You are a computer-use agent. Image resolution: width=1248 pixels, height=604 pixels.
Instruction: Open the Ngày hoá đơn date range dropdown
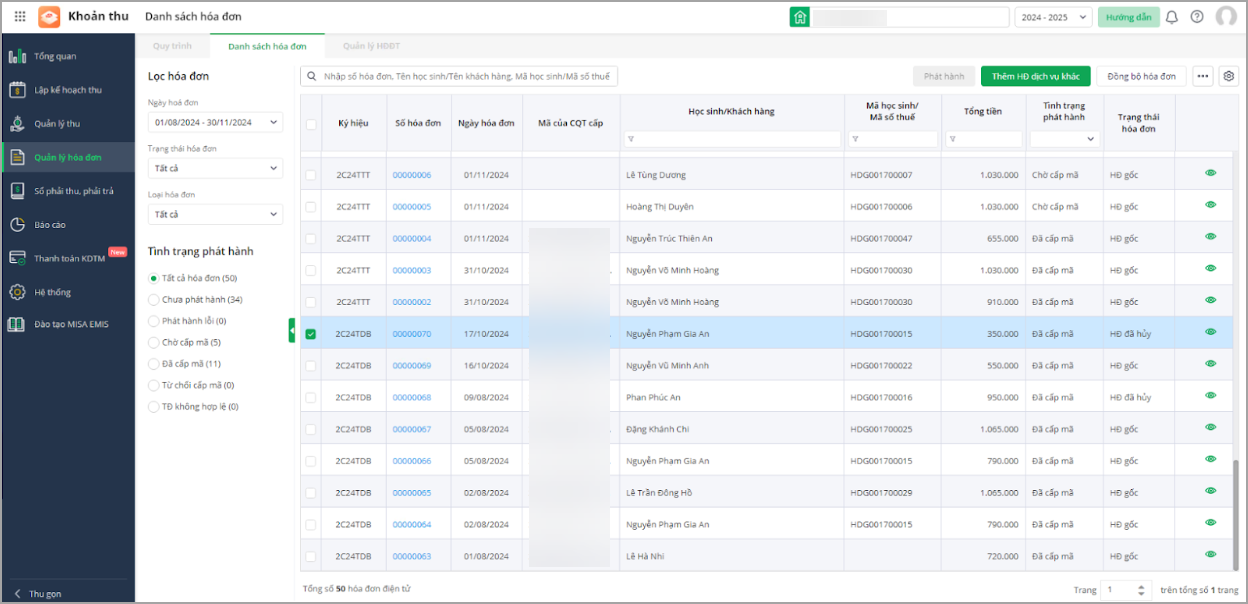pyautogui.click(x=215, y=122)
